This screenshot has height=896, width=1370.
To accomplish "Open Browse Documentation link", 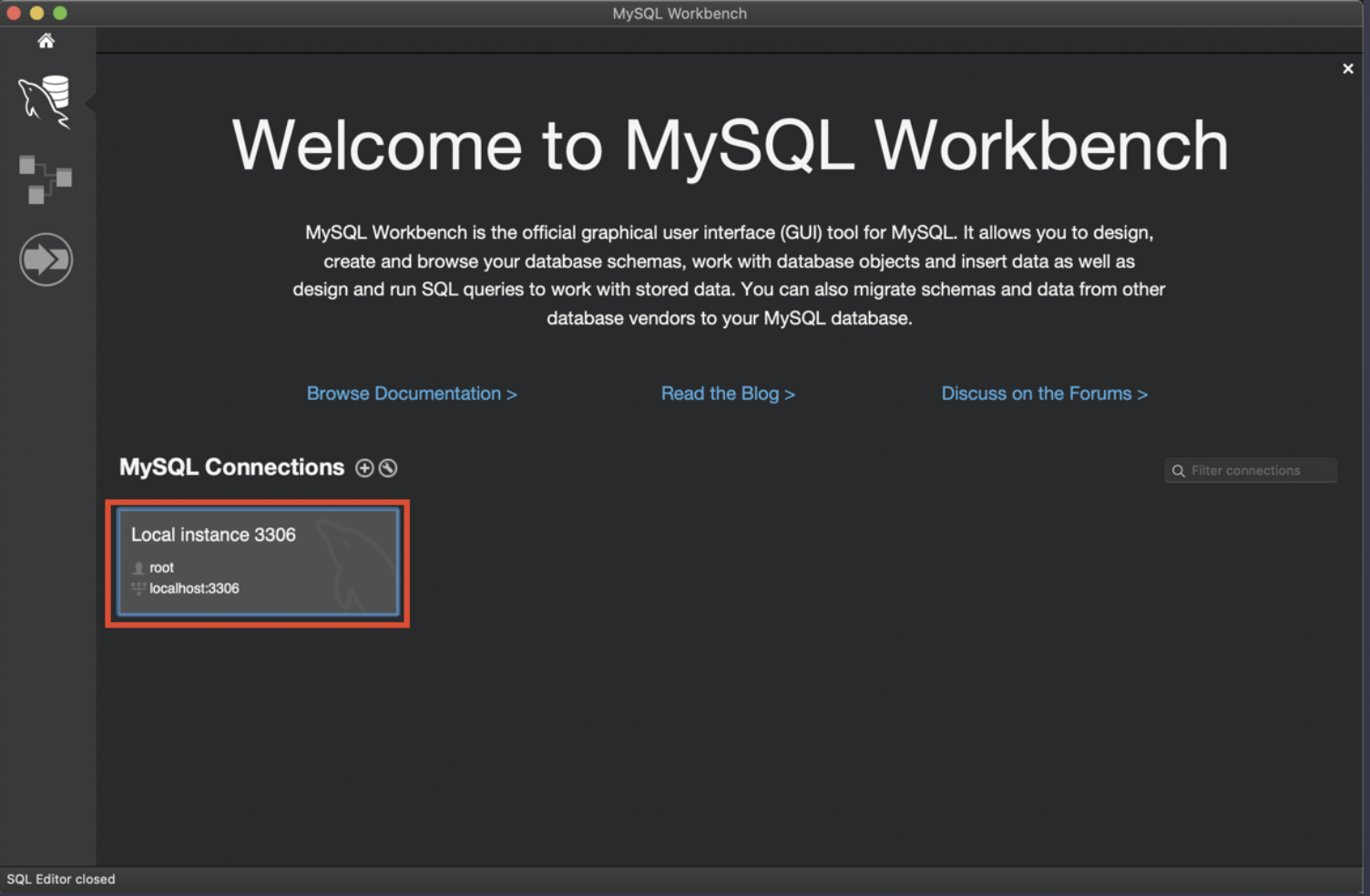I will point(412,393).
